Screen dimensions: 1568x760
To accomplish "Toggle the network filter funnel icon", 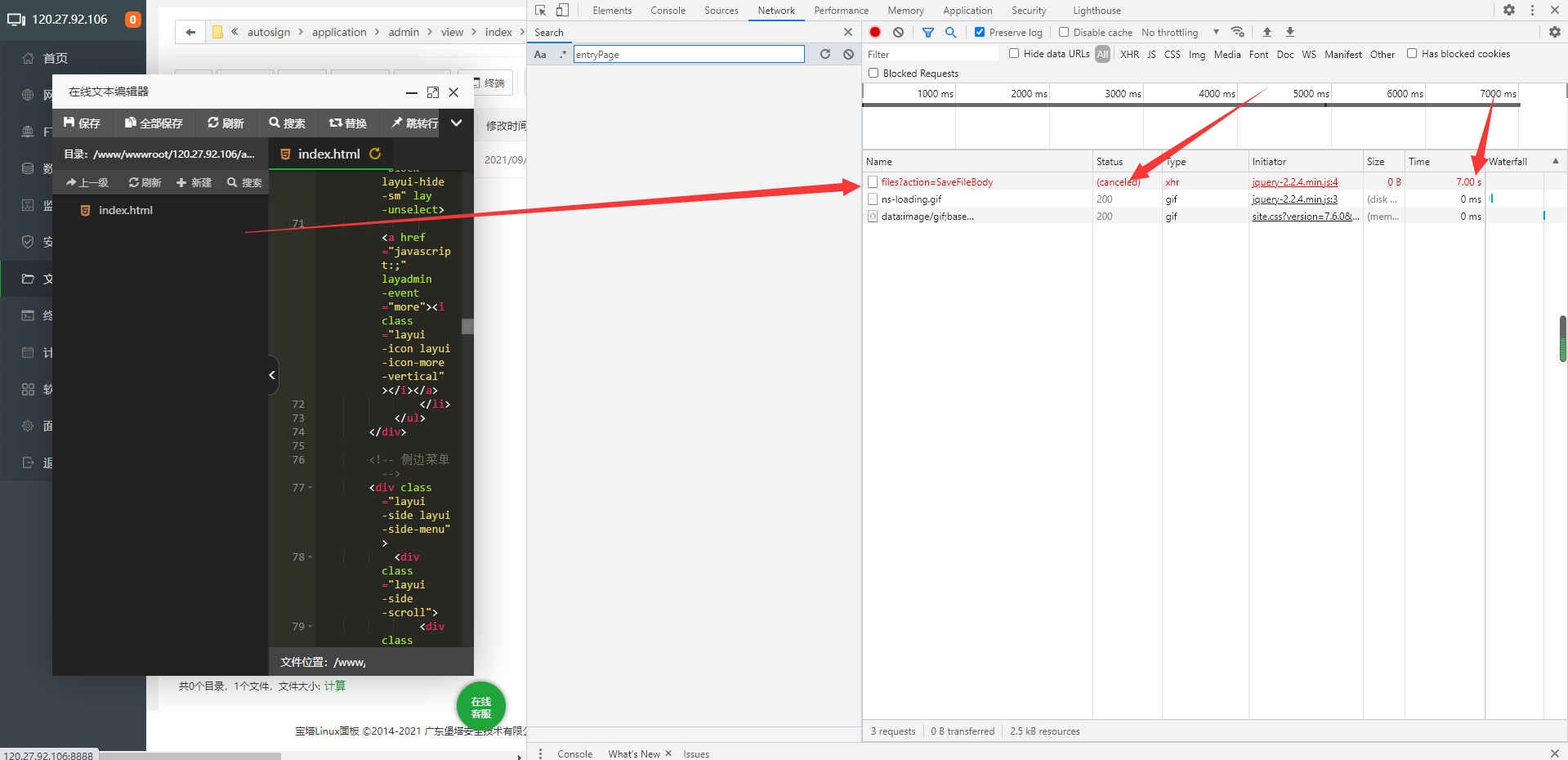I will tap(928, 32).
